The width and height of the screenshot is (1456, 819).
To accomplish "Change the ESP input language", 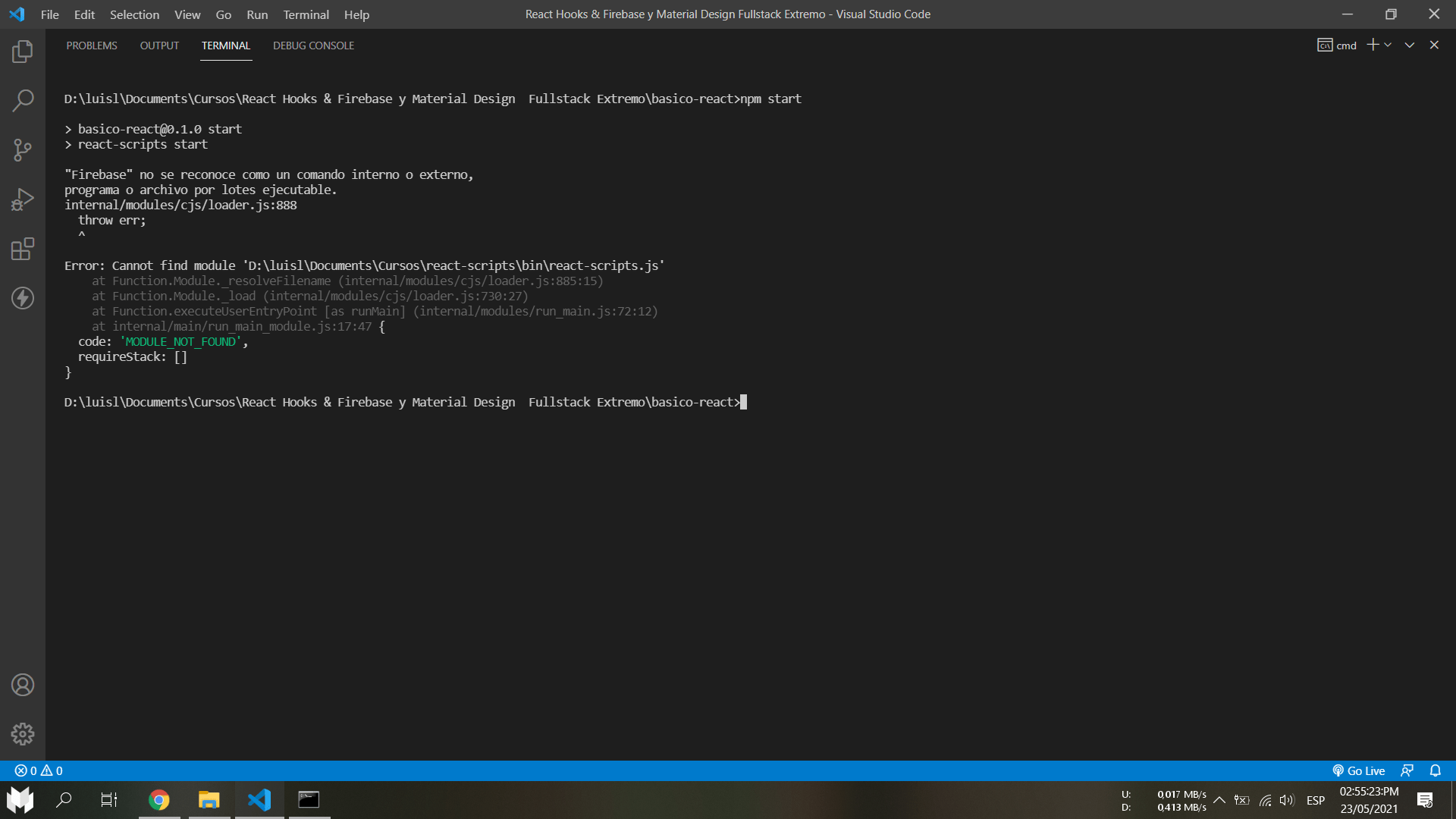I will 1316,800.
